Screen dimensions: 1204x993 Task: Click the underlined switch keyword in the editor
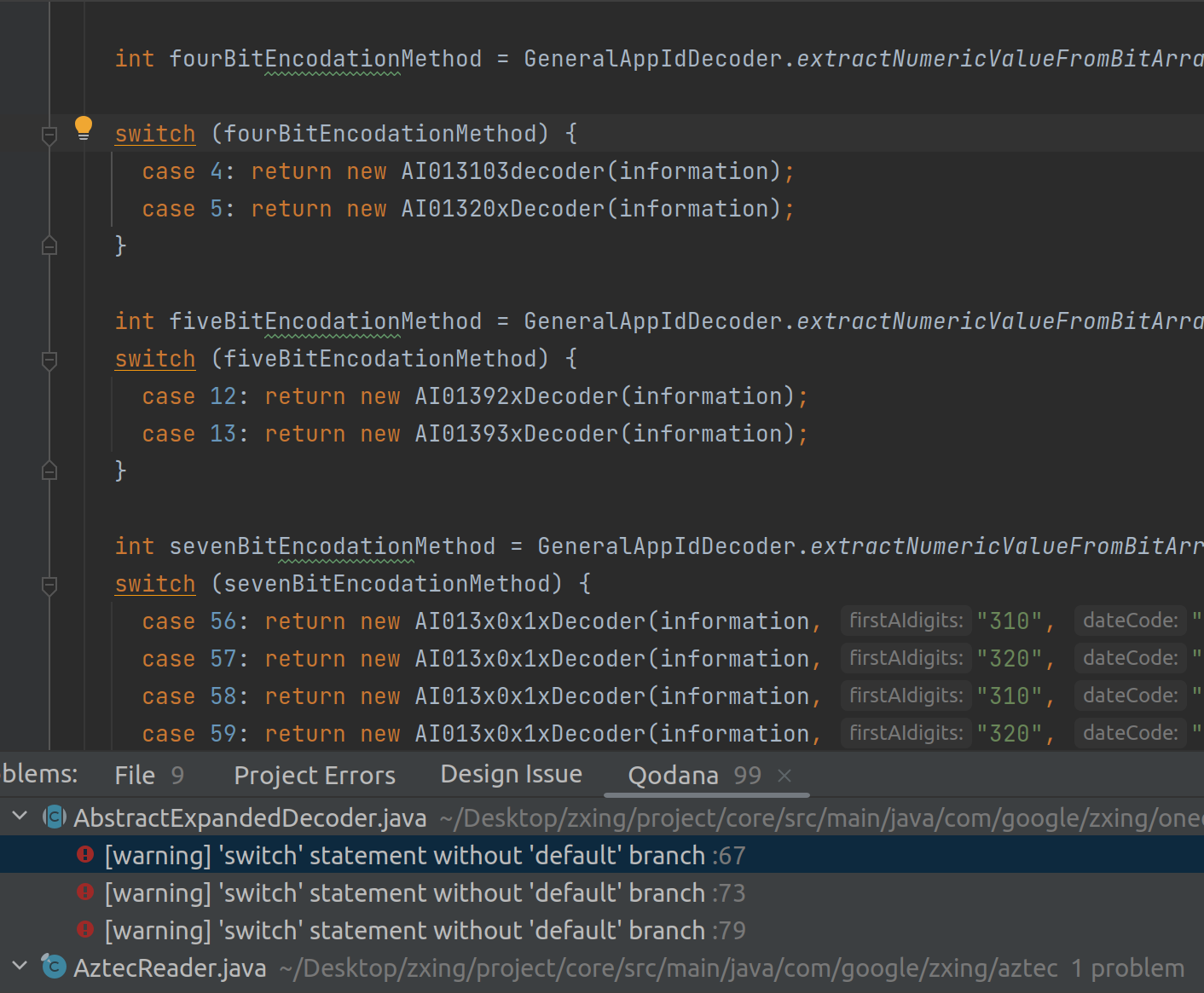tap(154, 133)
